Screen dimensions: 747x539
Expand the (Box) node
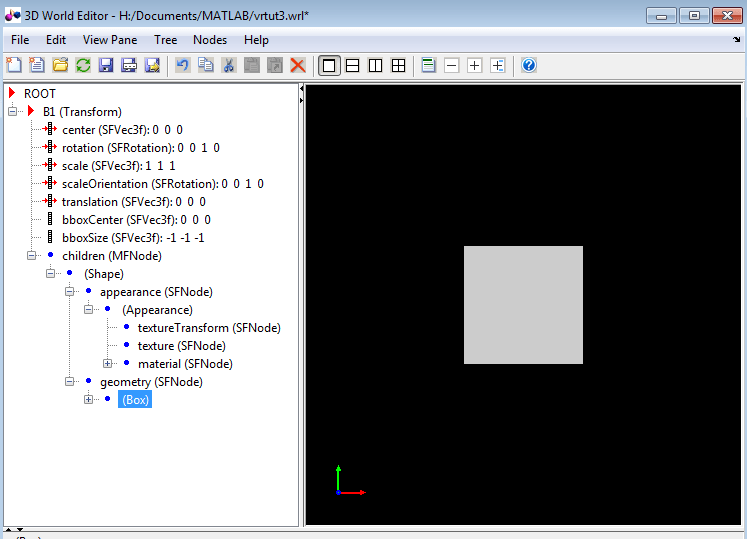click(x=89, y=399)
